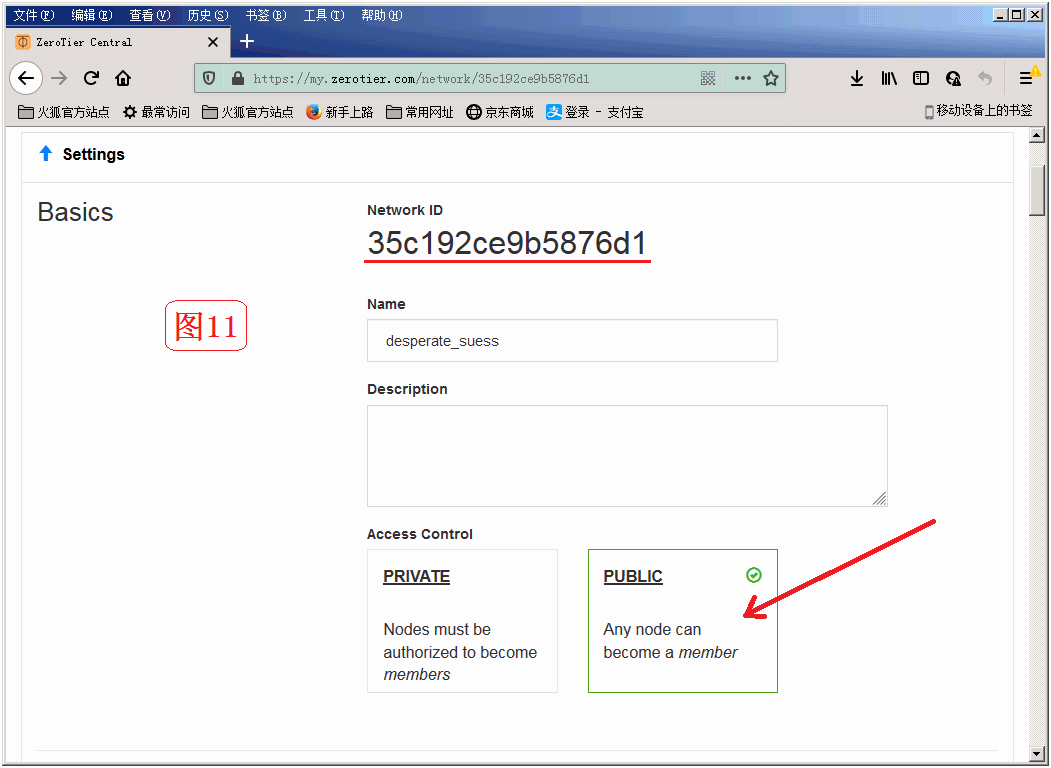Open 移动设备上的书签 folder
This screenshot has height=768, width=1051.
coord(979,111)
